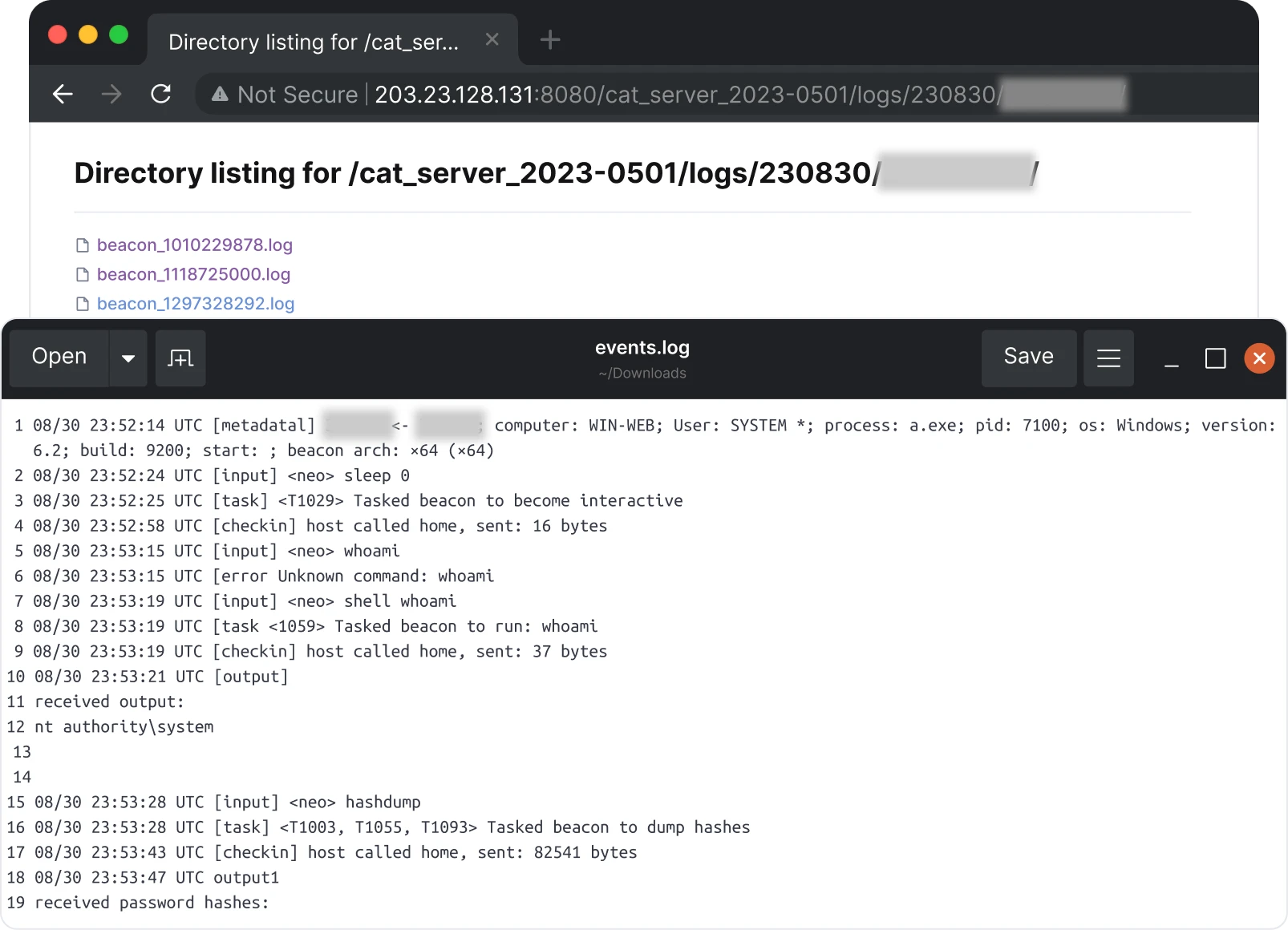Click the browser forward arrow
The height and width of the screenshot is (930, 1288).
point(111,95)
